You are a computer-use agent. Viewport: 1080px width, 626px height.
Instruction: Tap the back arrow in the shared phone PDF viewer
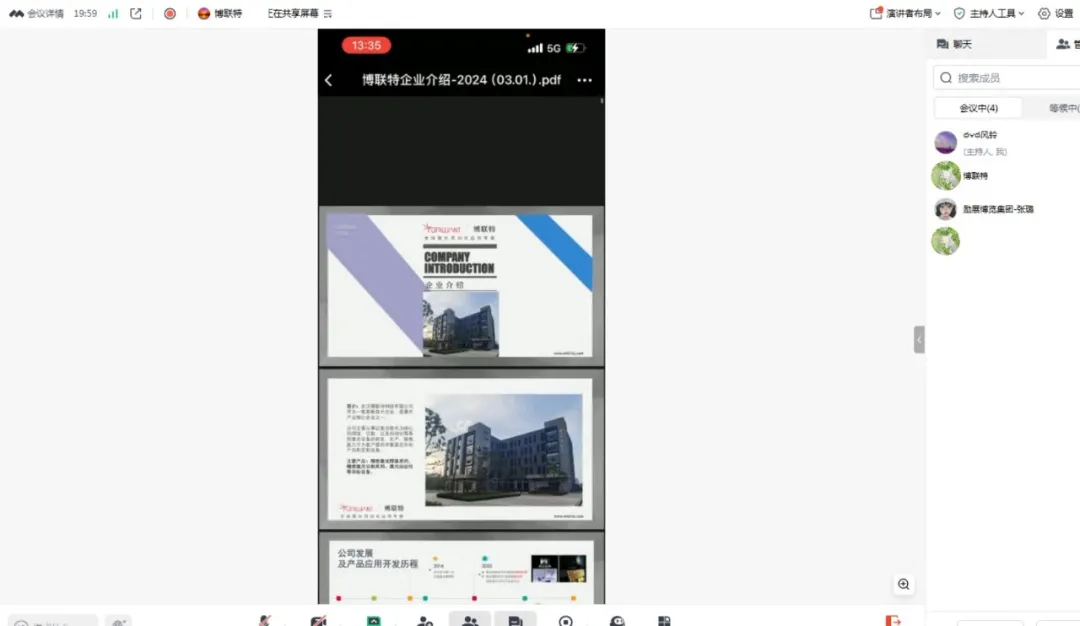(329, 81)
